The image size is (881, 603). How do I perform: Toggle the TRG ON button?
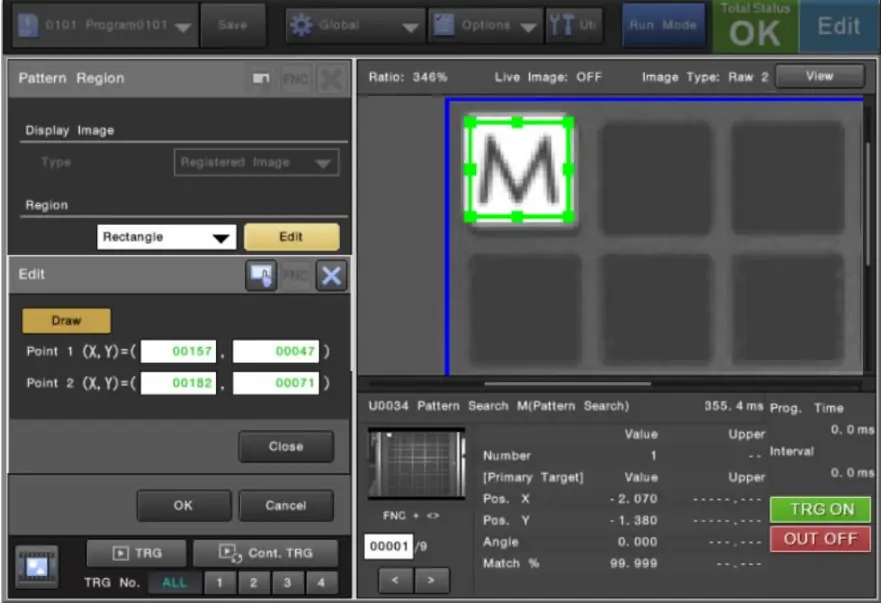[x=821, y=509]
